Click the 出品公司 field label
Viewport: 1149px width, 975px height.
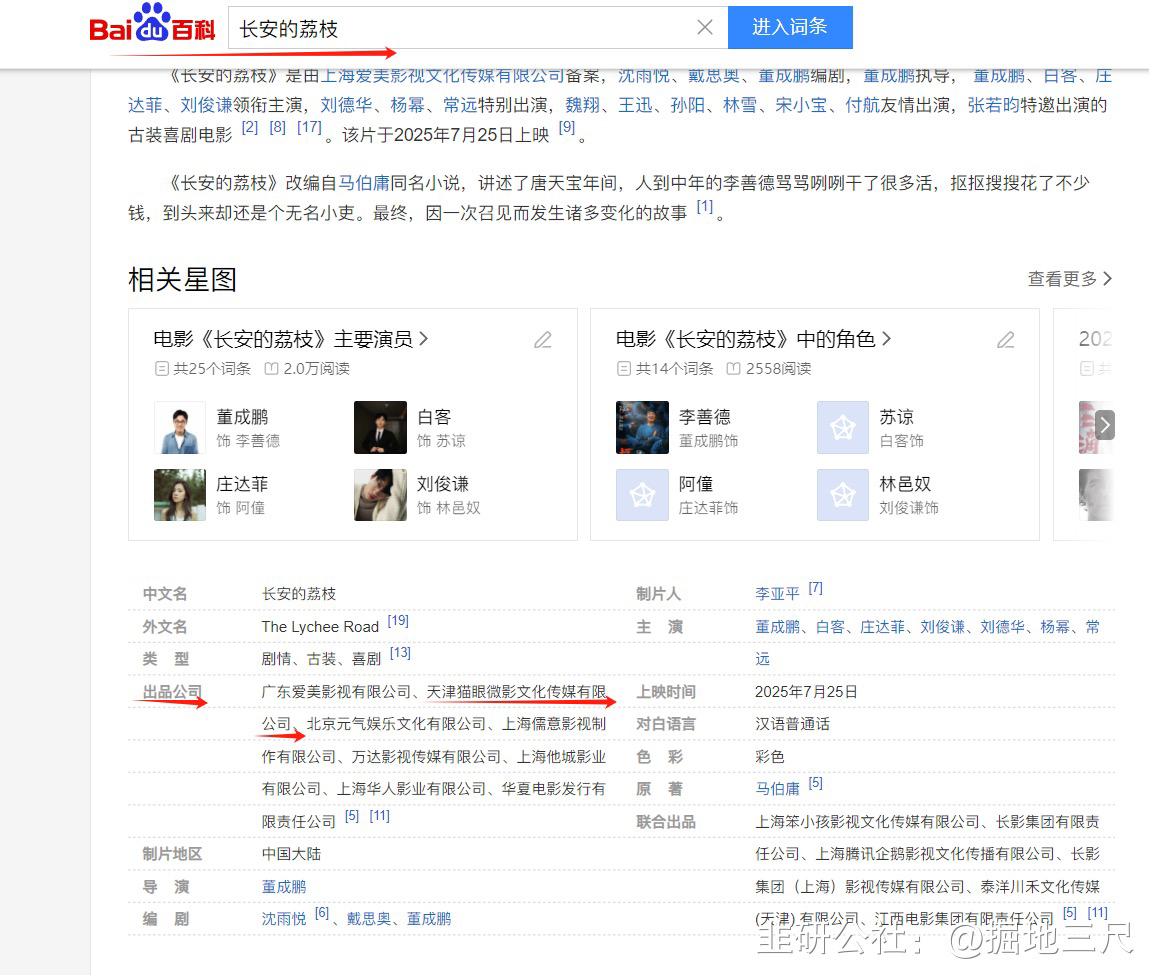172,692
